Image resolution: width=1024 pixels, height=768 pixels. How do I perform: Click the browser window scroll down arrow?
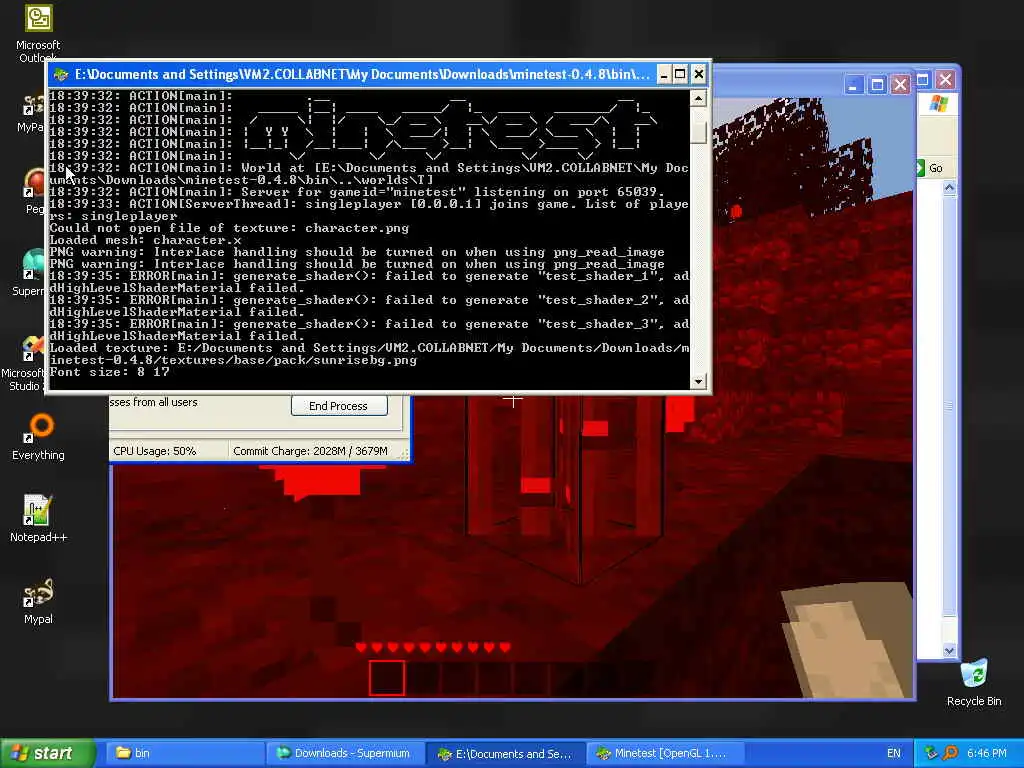(950, 650)
